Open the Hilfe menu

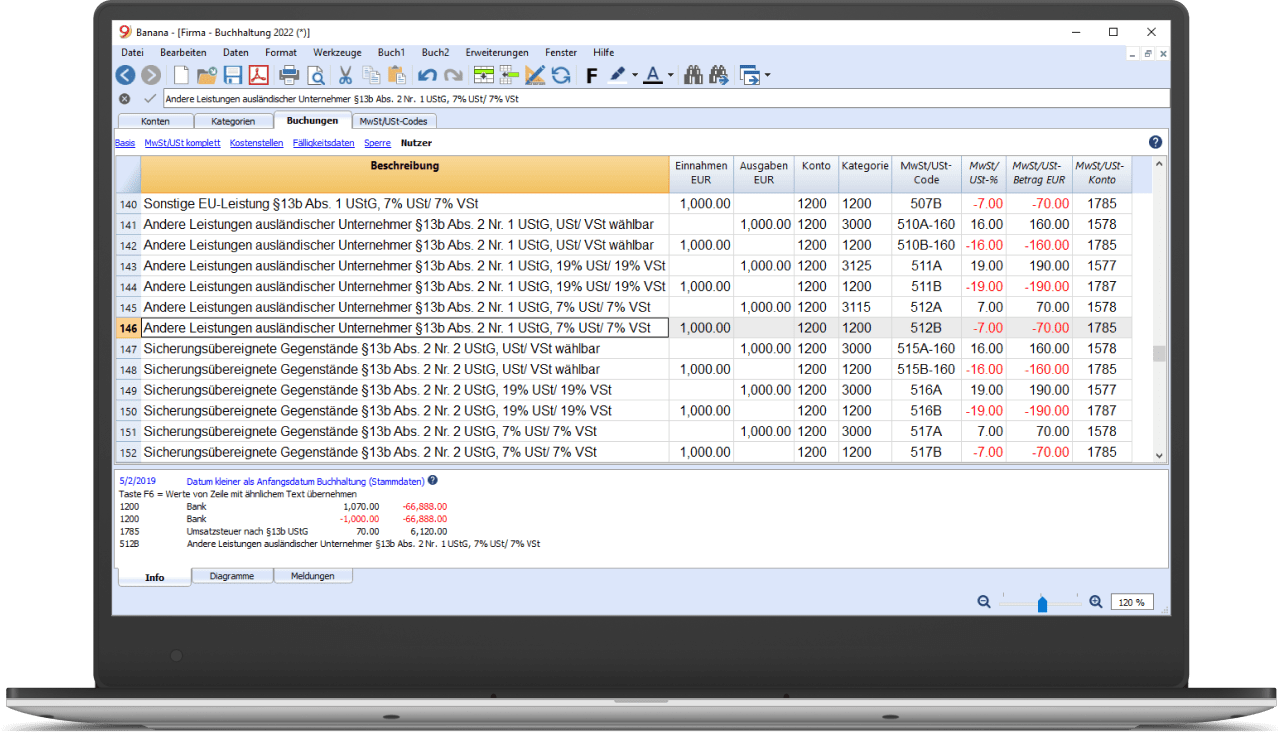(603, 52)
